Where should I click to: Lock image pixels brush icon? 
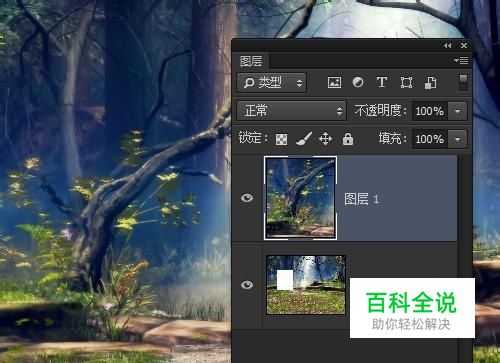[x=304, y=139]
